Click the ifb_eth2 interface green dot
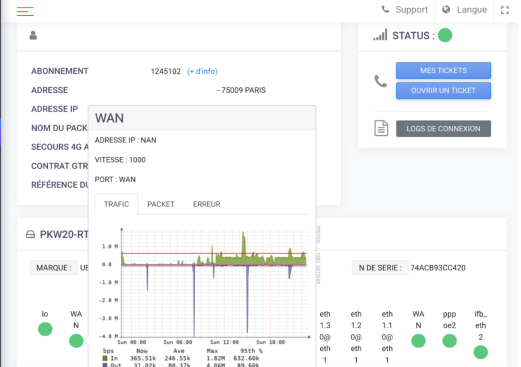This screenshot has width=521, height=367. pos(480,352)
